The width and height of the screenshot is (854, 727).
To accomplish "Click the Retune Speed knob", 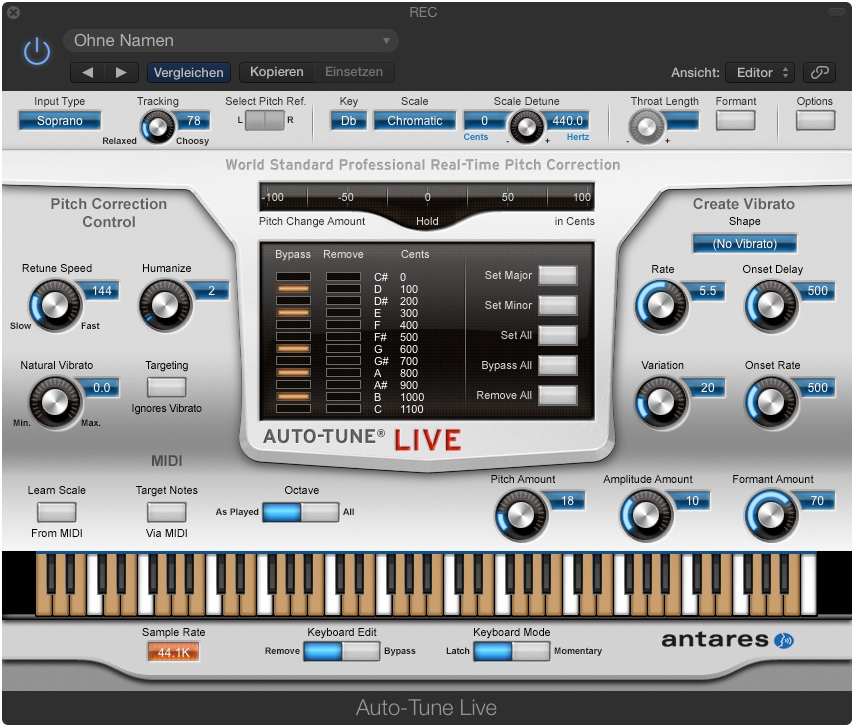I will pos(54,306).
